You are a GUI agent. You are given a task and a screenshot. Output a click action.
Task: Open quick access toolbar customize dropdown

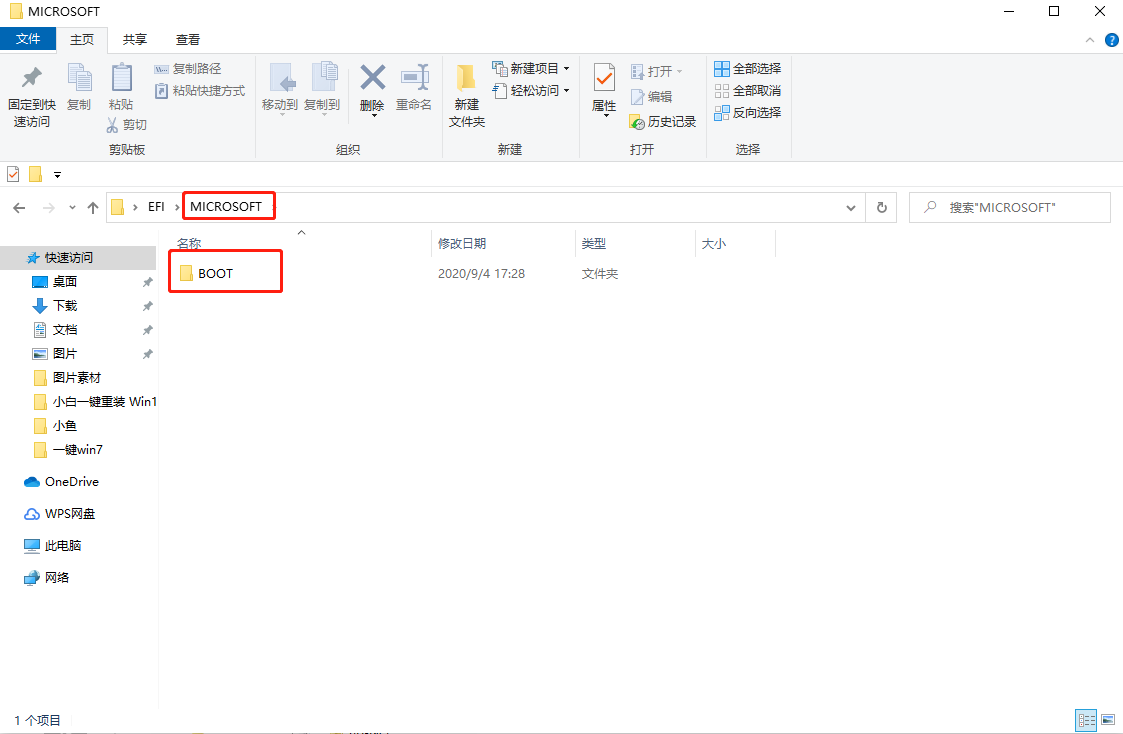[57, 175]
